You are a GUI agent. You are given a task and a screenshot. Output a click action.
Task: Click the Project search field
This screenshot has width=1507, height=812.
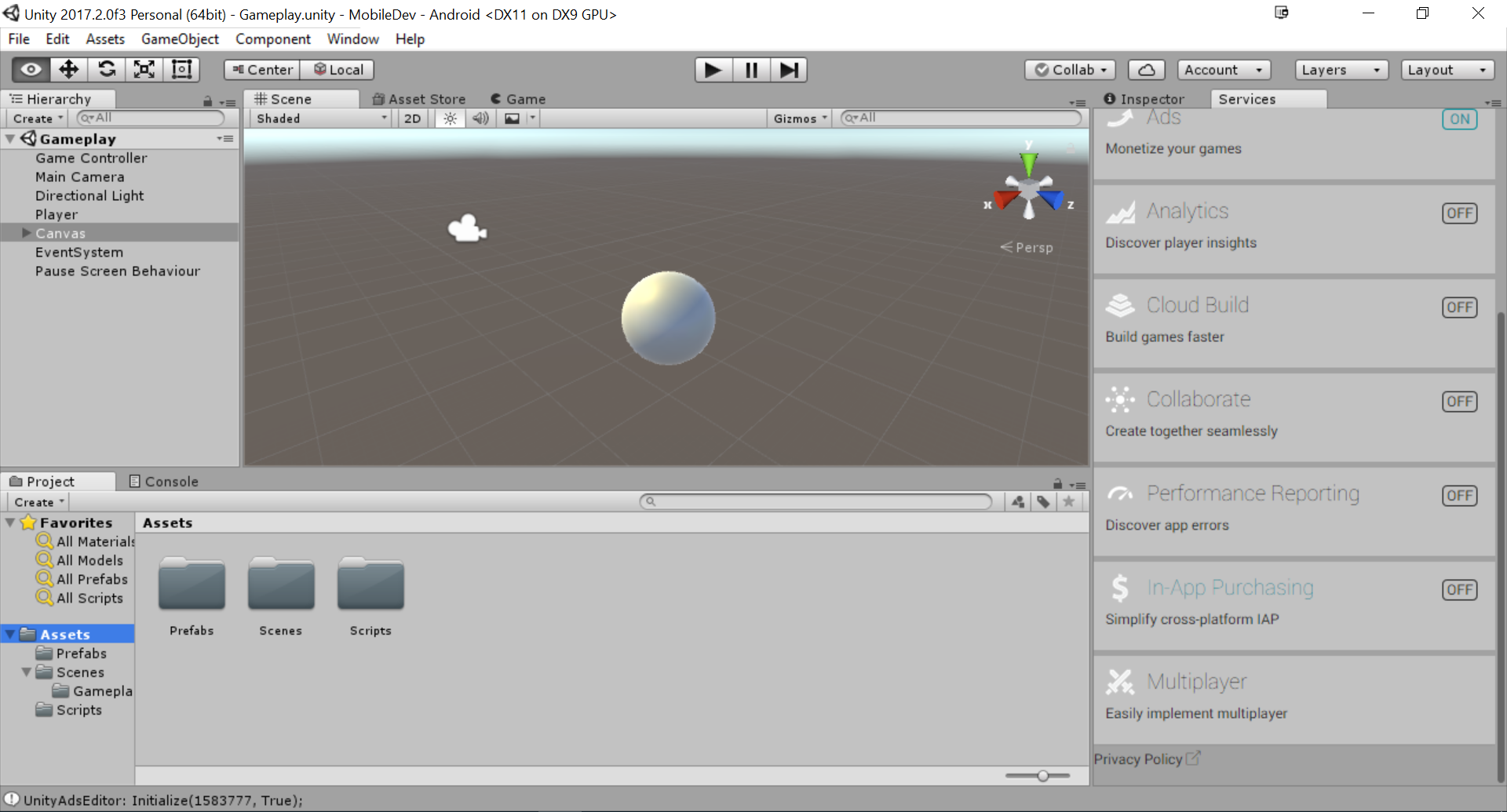click(x=816, y=501)
